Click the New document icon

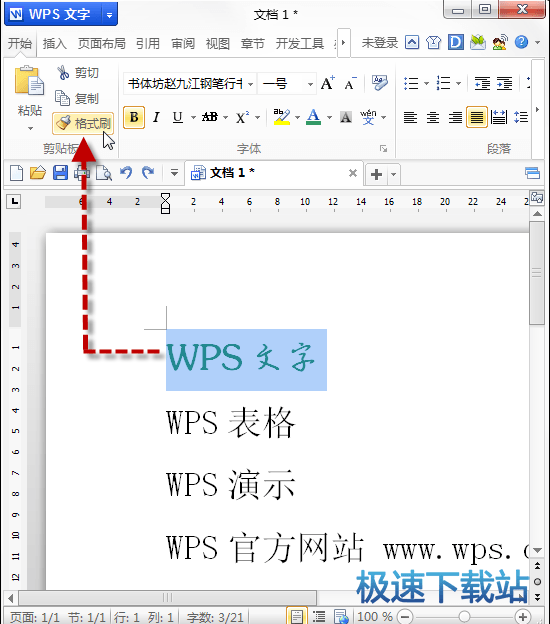point(16,173)
